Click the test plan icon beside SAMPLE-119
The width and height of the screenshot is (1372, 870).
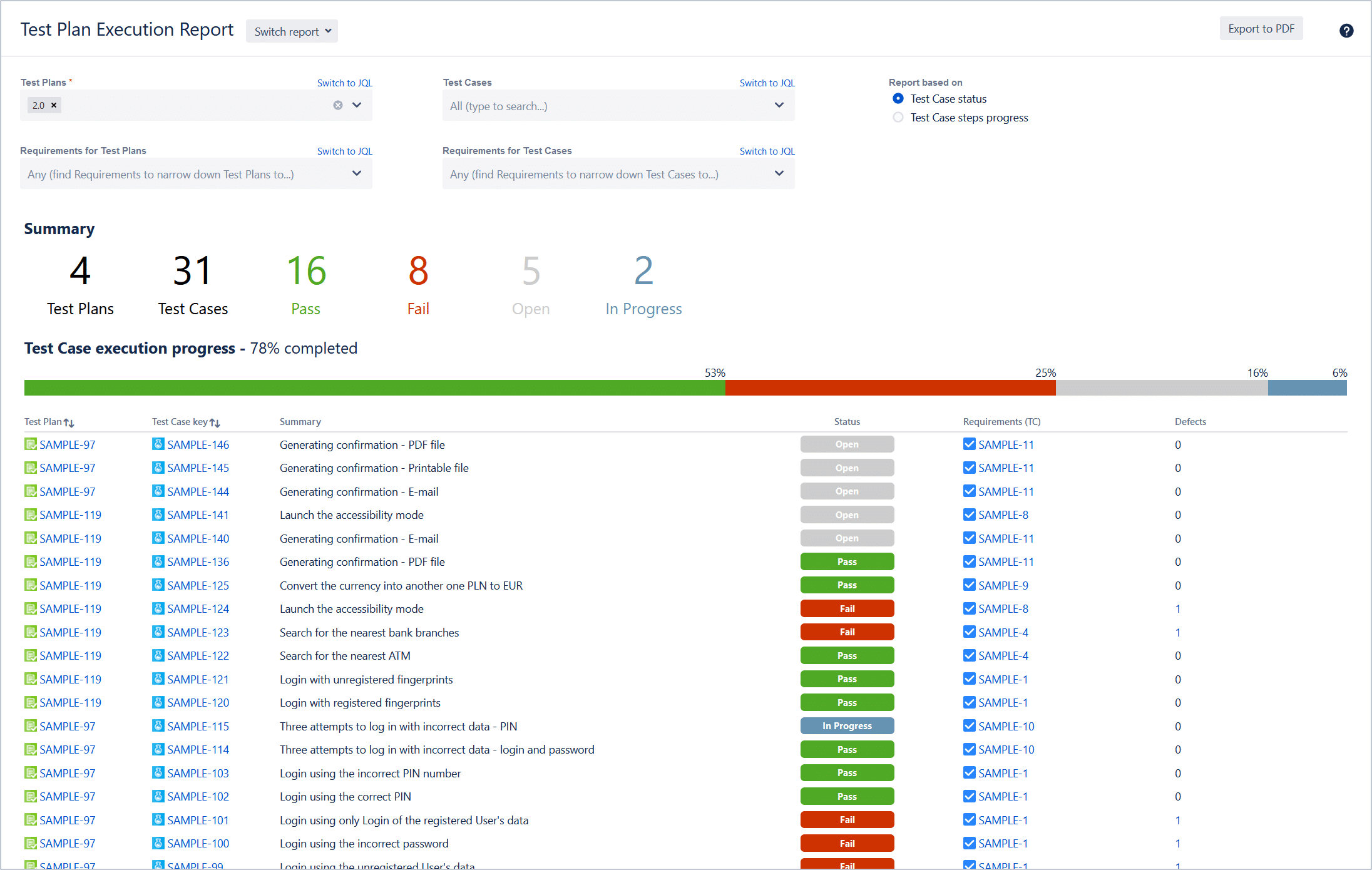[30, 514]
